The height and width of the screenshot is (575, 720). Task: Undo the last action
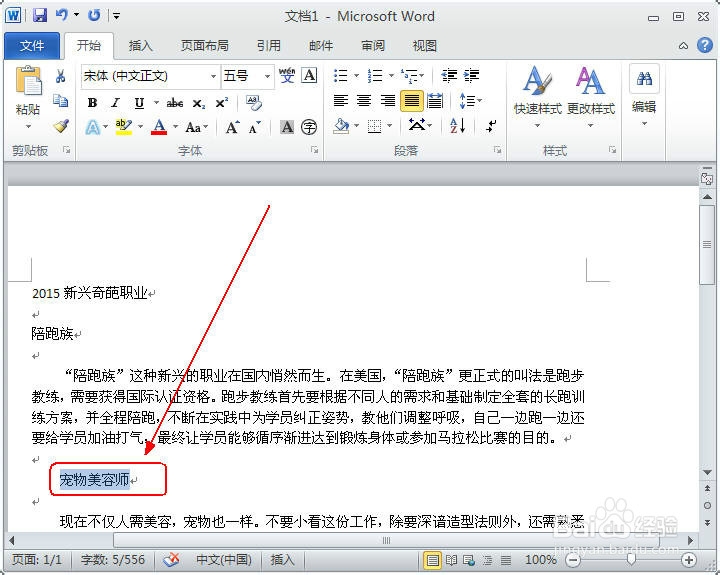click(61, 15)
